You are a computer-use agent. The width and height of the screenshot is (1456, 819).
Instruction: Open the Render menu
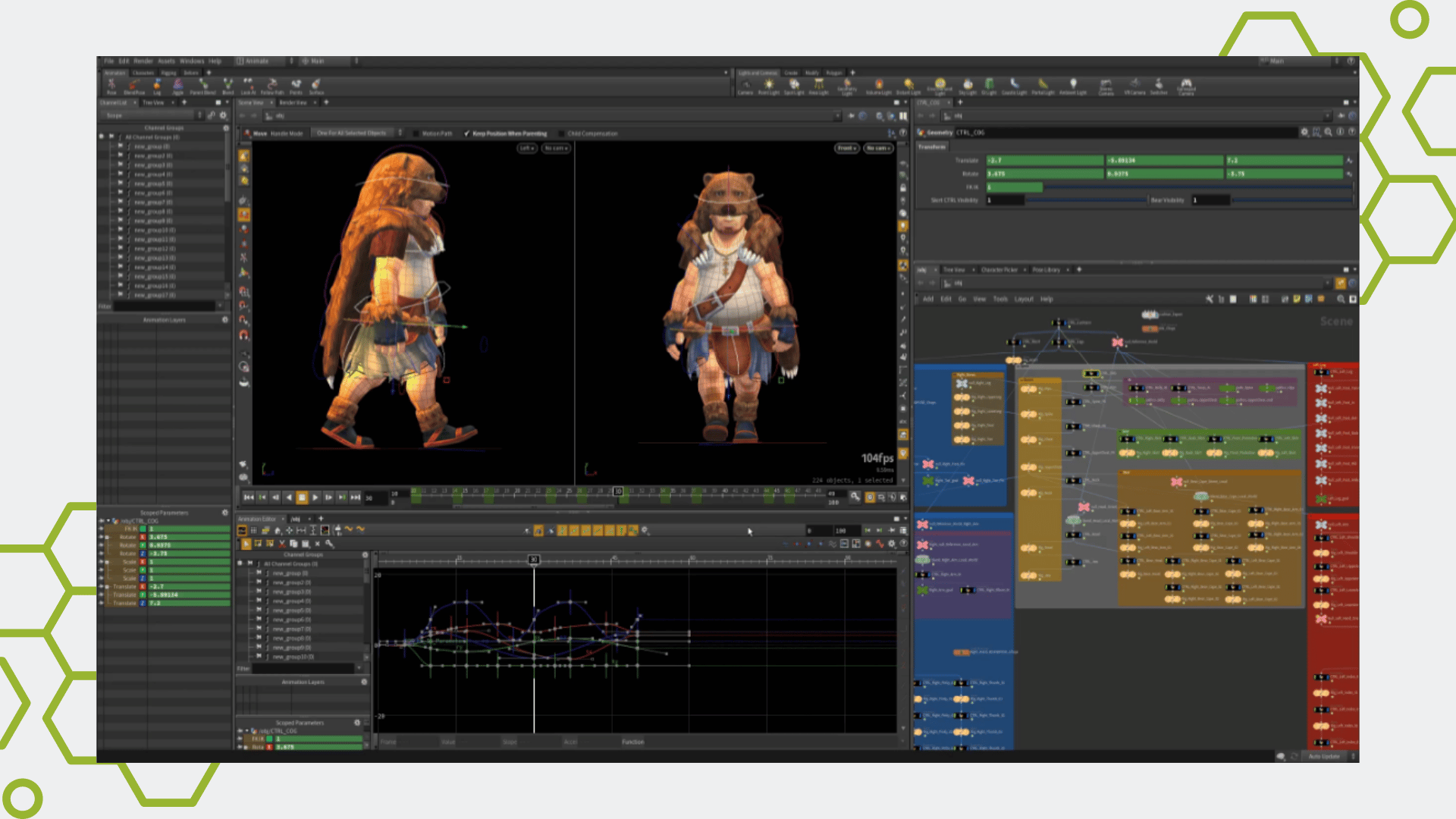143,61
